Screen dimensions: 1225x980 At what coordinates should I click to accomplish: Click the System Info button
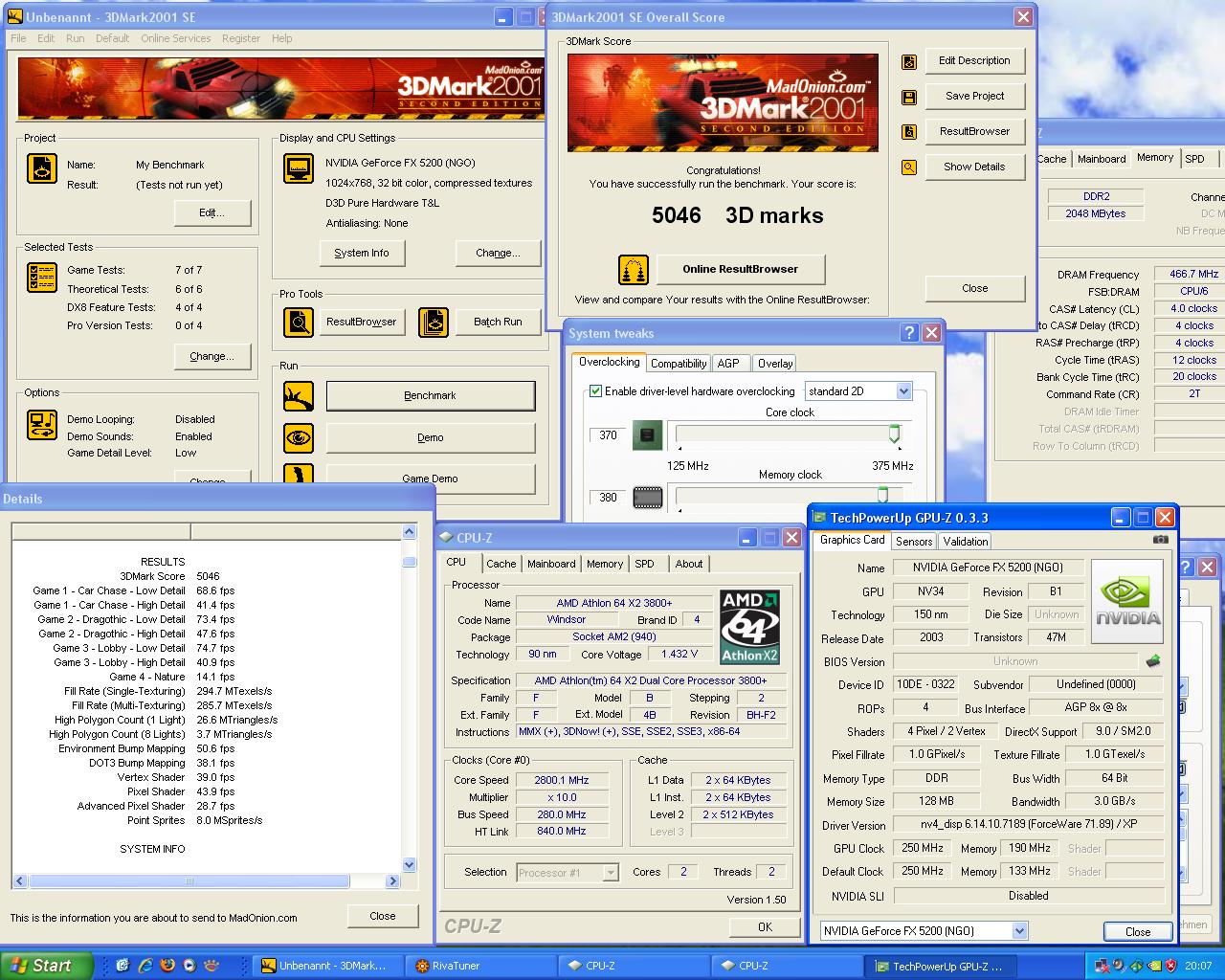point(362,254)
